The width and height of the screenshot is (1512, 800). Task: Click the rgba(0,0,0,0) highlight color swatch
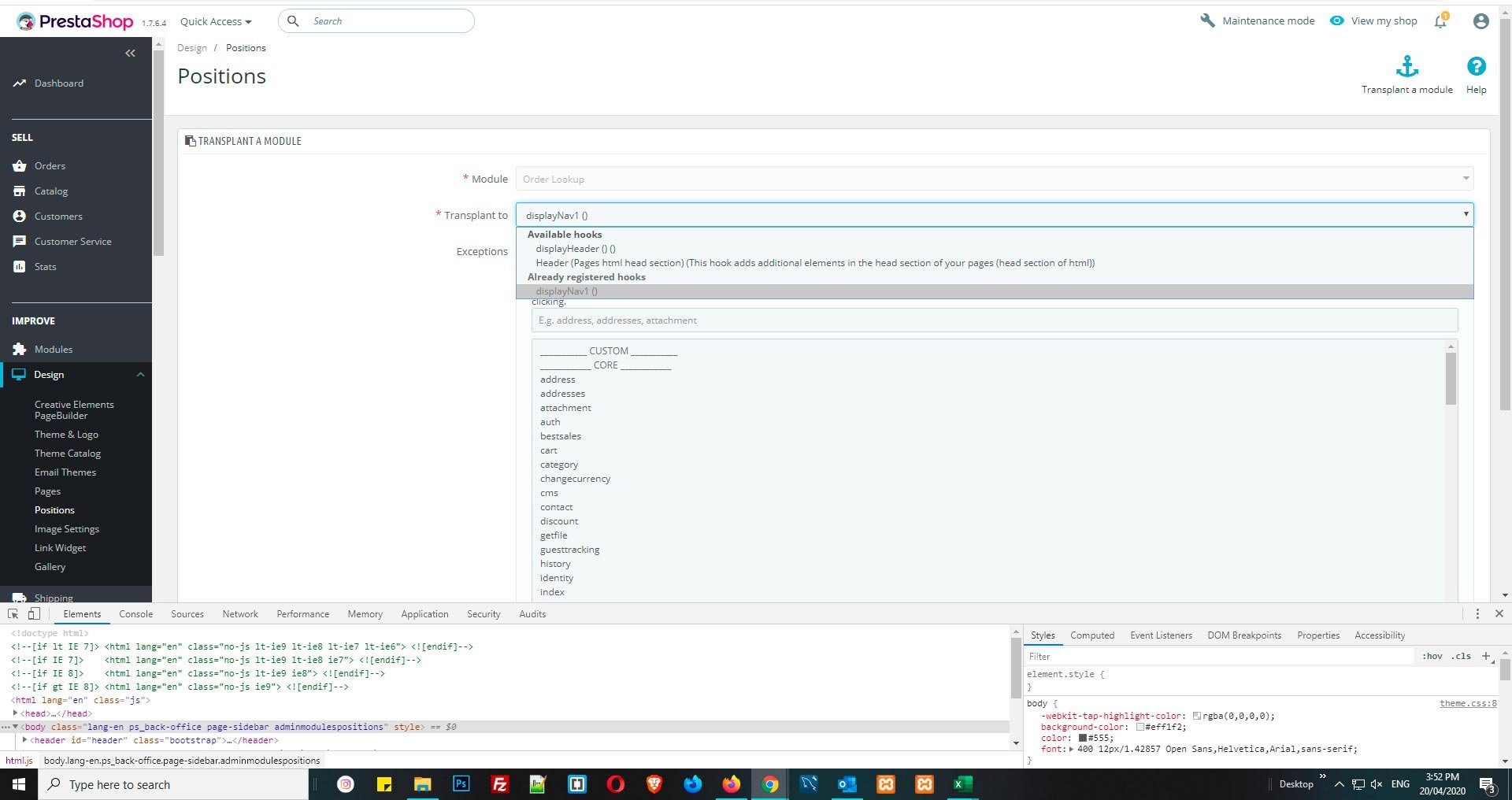pos(1197,717)
